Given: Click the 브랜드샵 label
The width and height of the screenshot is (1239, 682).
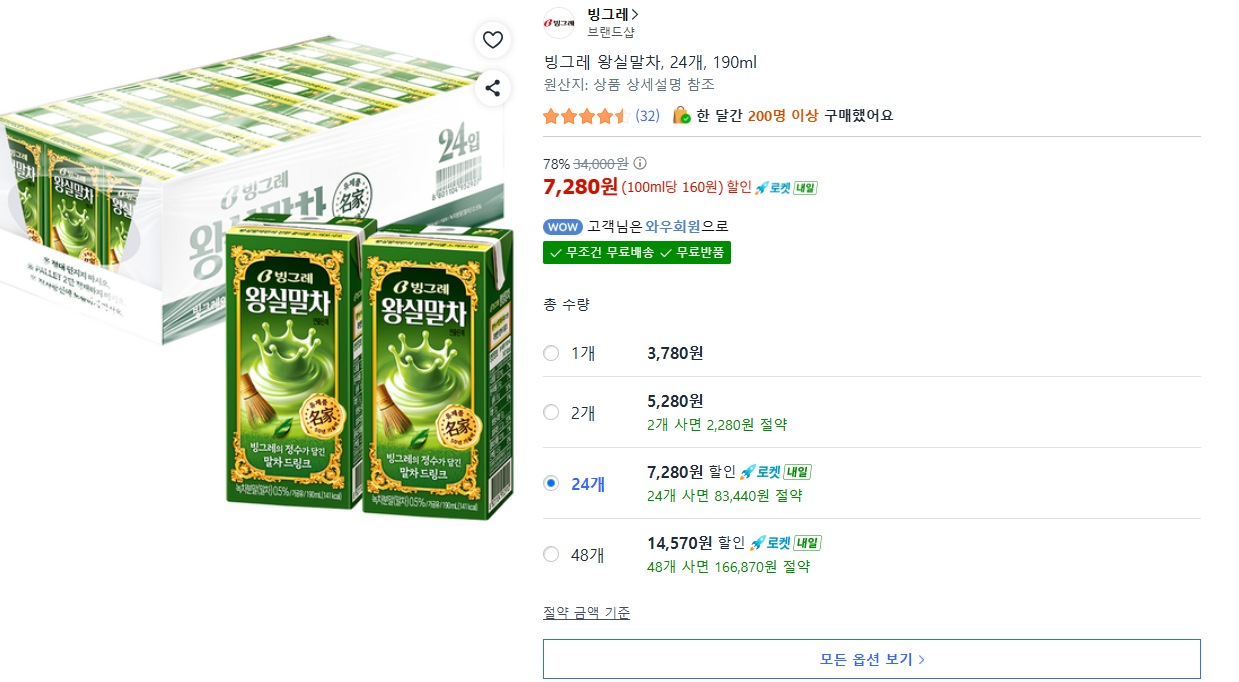Looking at the screenshot, I should point(611,32).
